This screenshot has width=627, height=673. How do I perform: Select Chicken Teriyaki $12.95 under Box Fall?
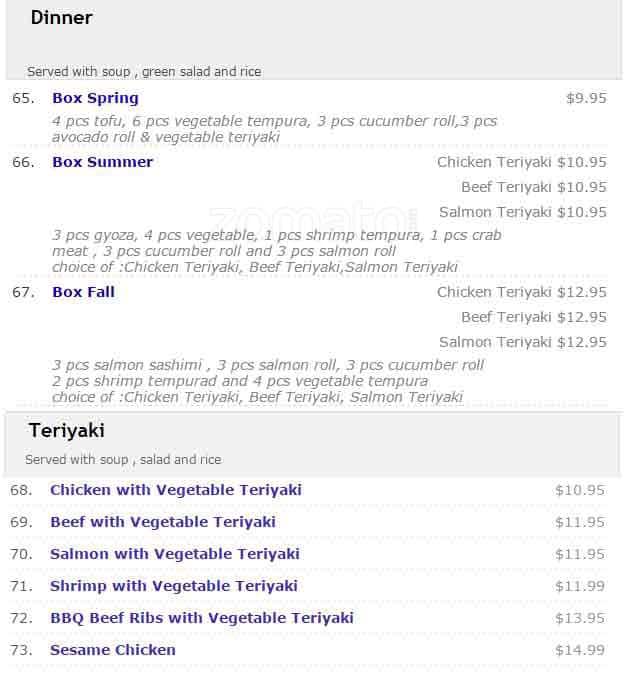tap(521, 292)
